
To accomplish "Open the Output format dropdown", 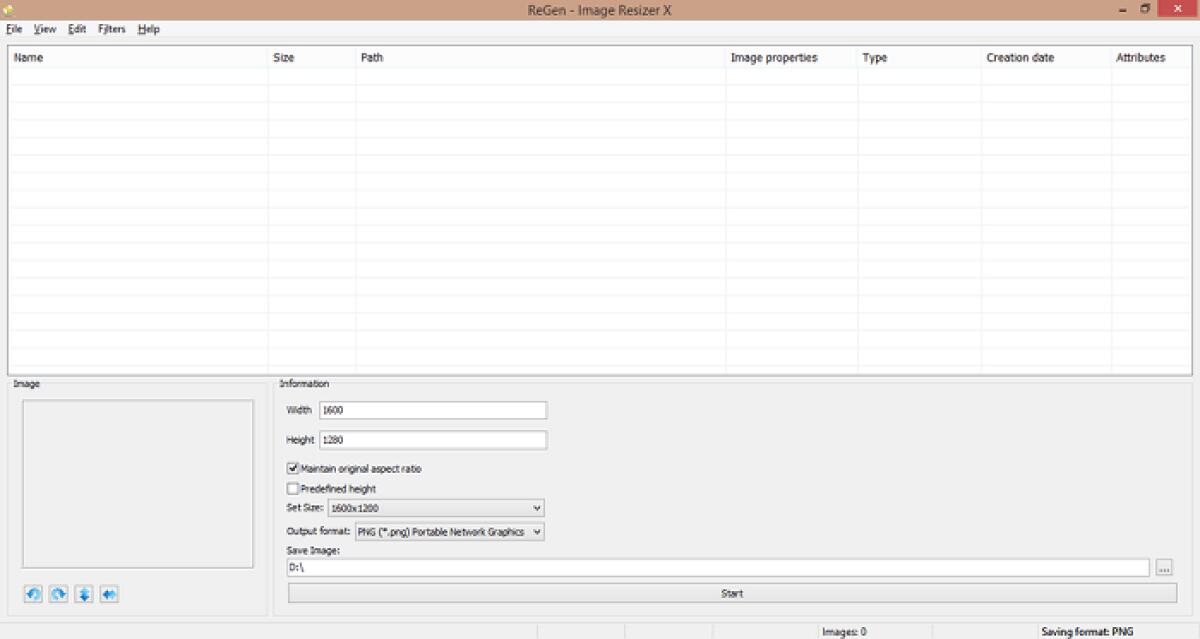I will click(x=537, y=531).
